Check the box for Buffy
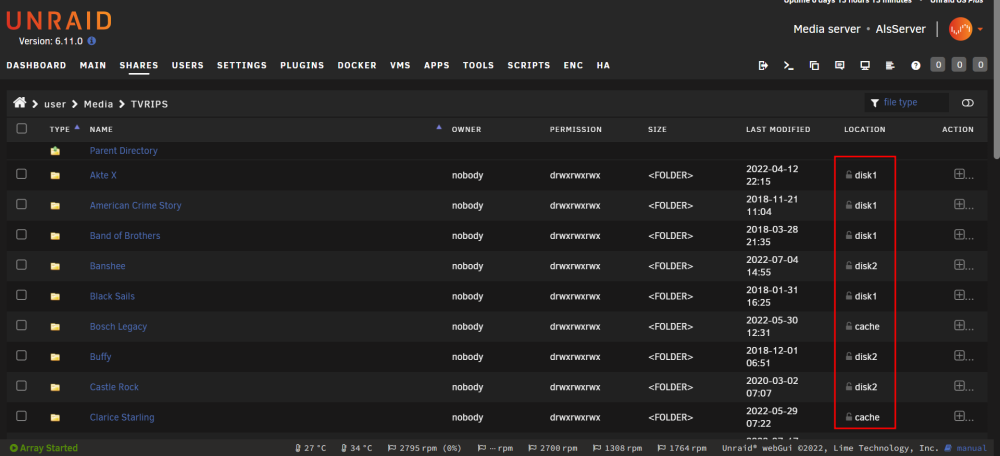 coord(22,355)
